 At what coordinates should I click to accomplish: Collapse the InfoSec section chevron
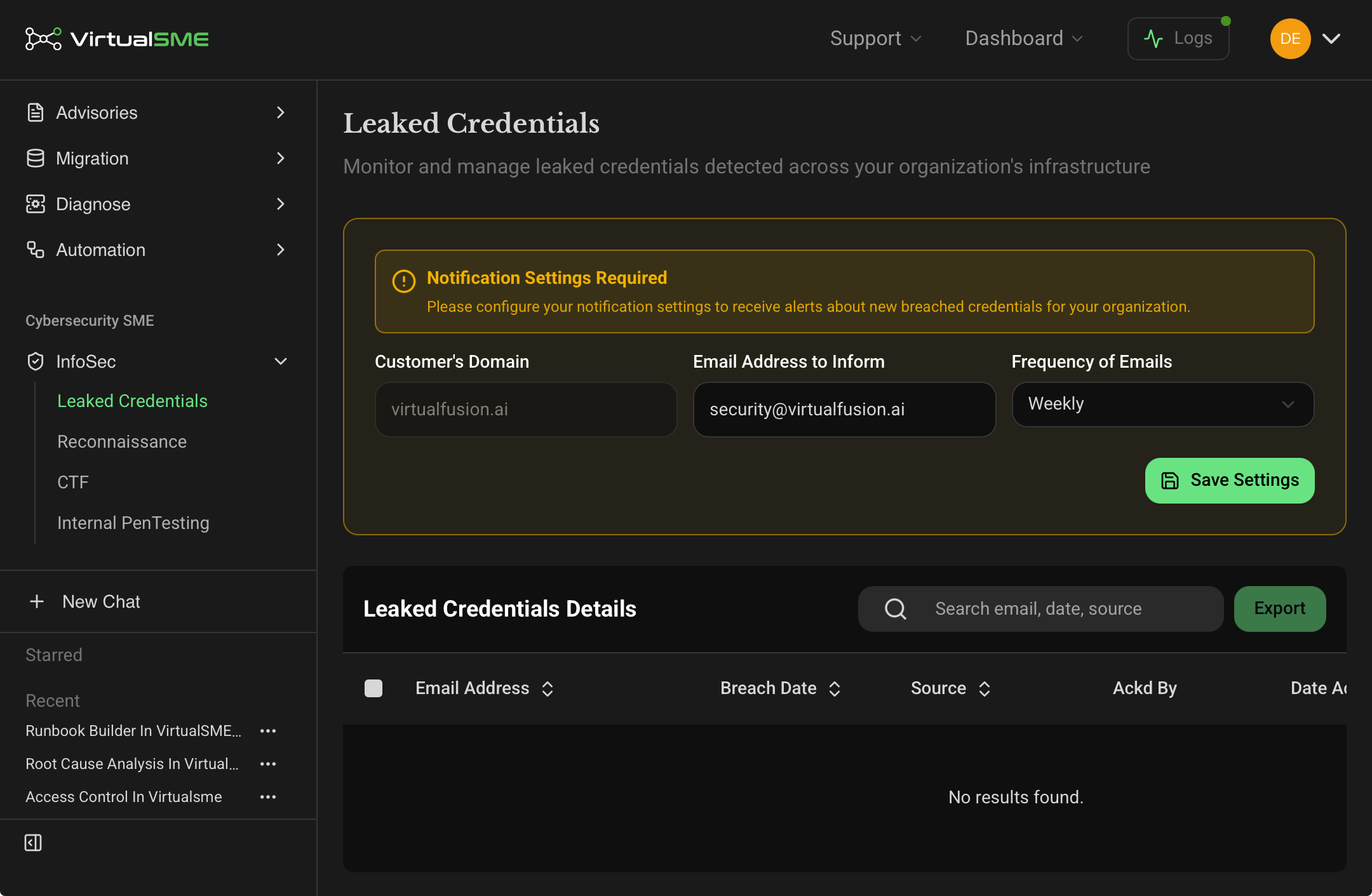click(281, 361)
